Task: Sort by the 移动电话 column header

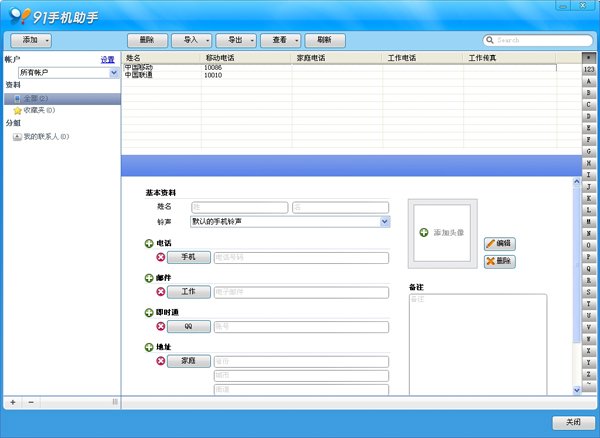Action: pos(246,58)
